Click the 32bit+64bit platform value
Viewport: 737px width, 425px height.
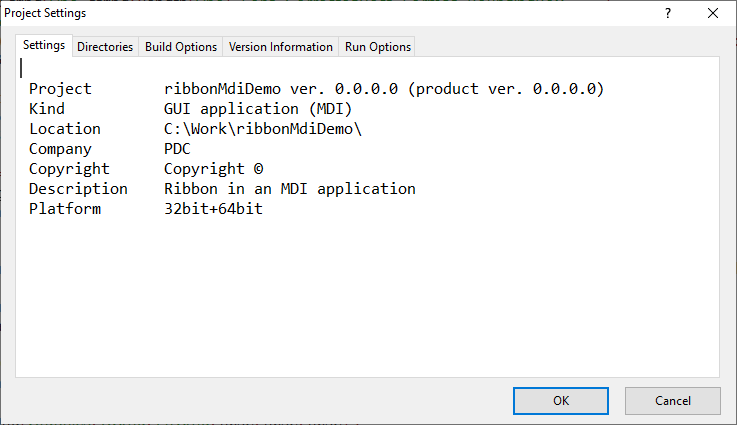(213, 209)
